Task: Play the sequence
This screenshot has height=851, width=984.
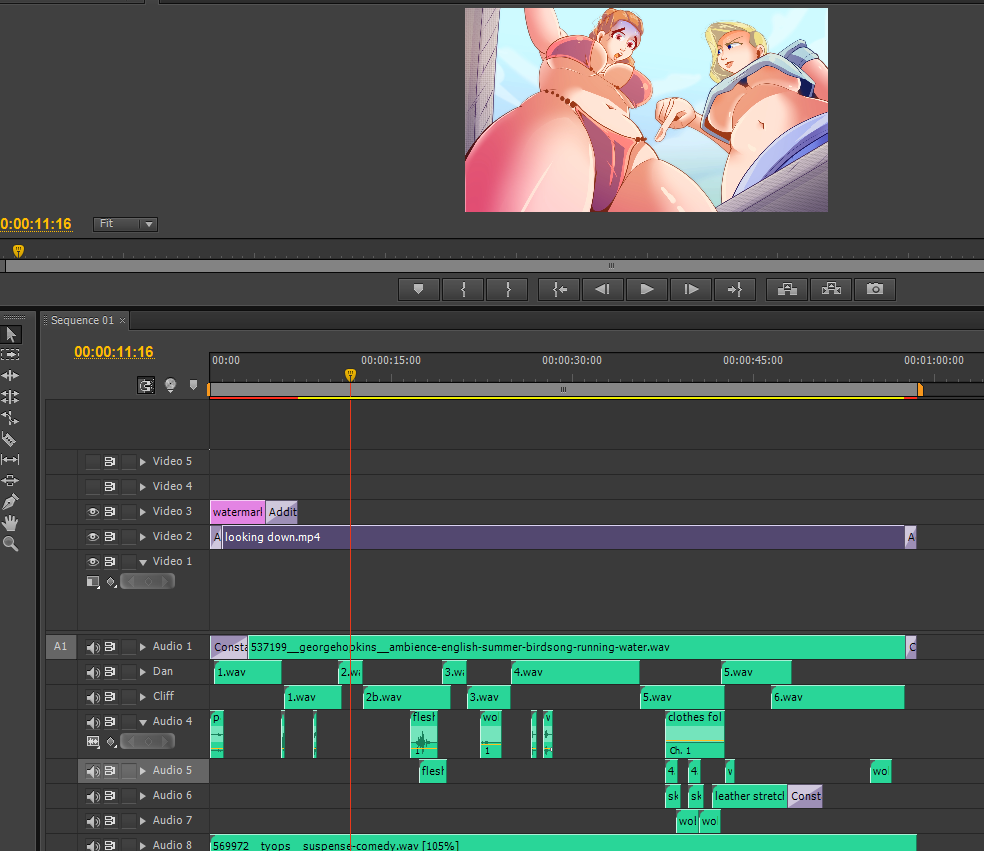Action: tap(647, 289)
